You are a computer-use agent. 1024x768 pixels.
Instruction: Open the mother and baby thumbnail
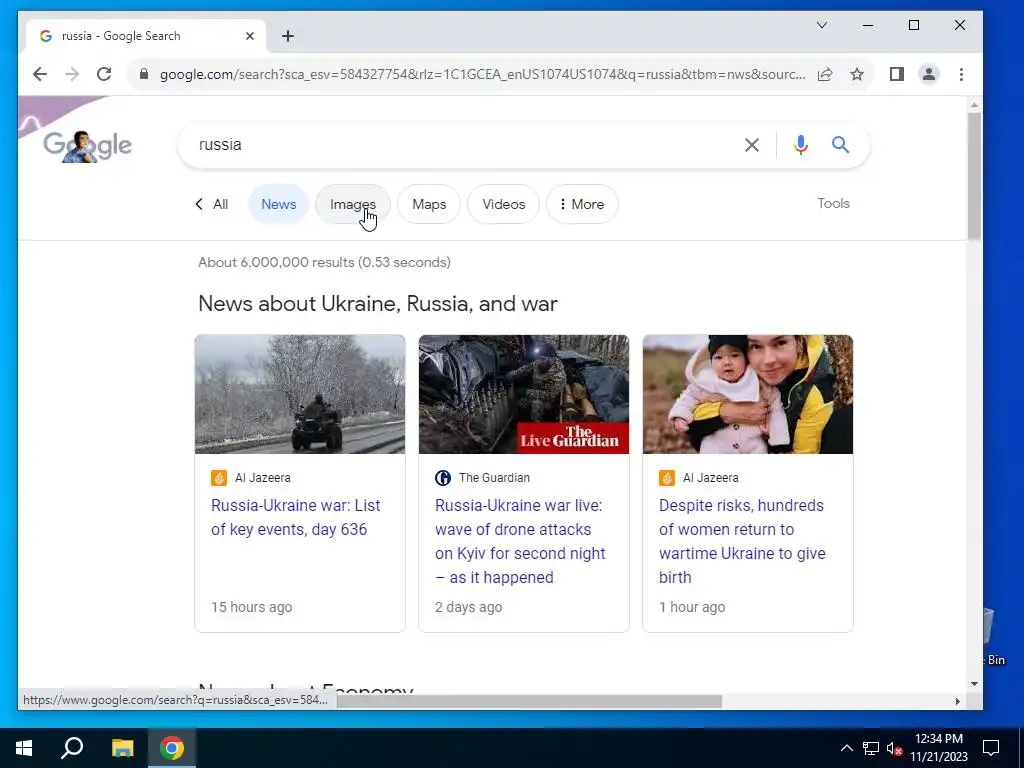(x=748, y=394)
